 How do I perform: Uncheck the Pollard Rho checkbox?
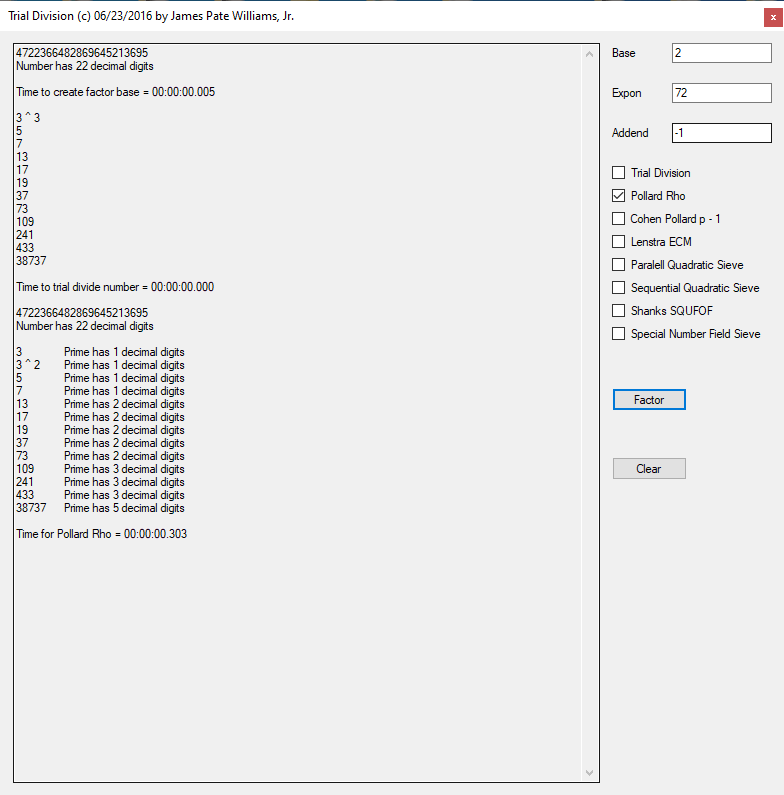(619, 196)
